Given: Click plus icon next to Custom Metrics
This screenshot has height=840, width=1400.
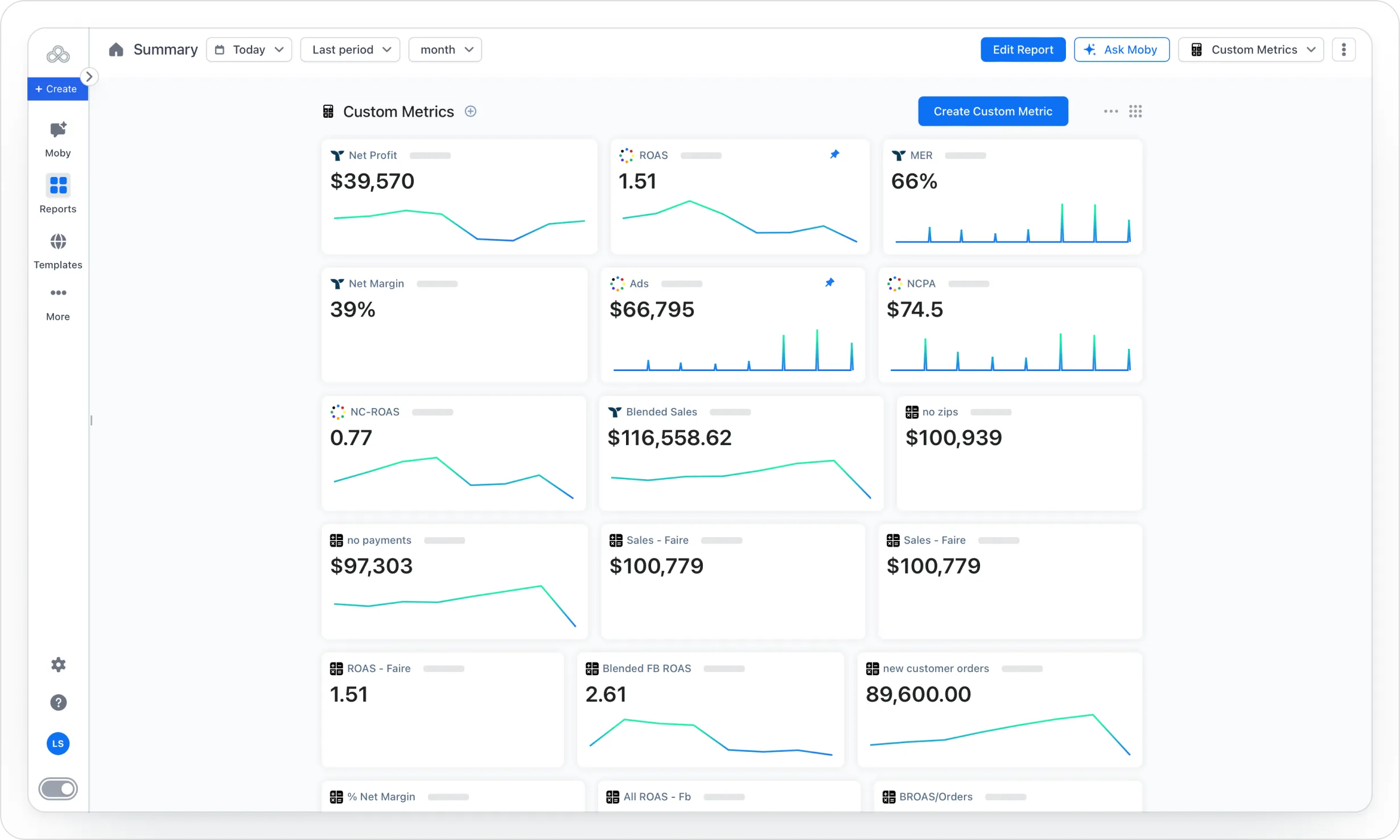Looking at the screenshot, I should (x=470, y=112).
